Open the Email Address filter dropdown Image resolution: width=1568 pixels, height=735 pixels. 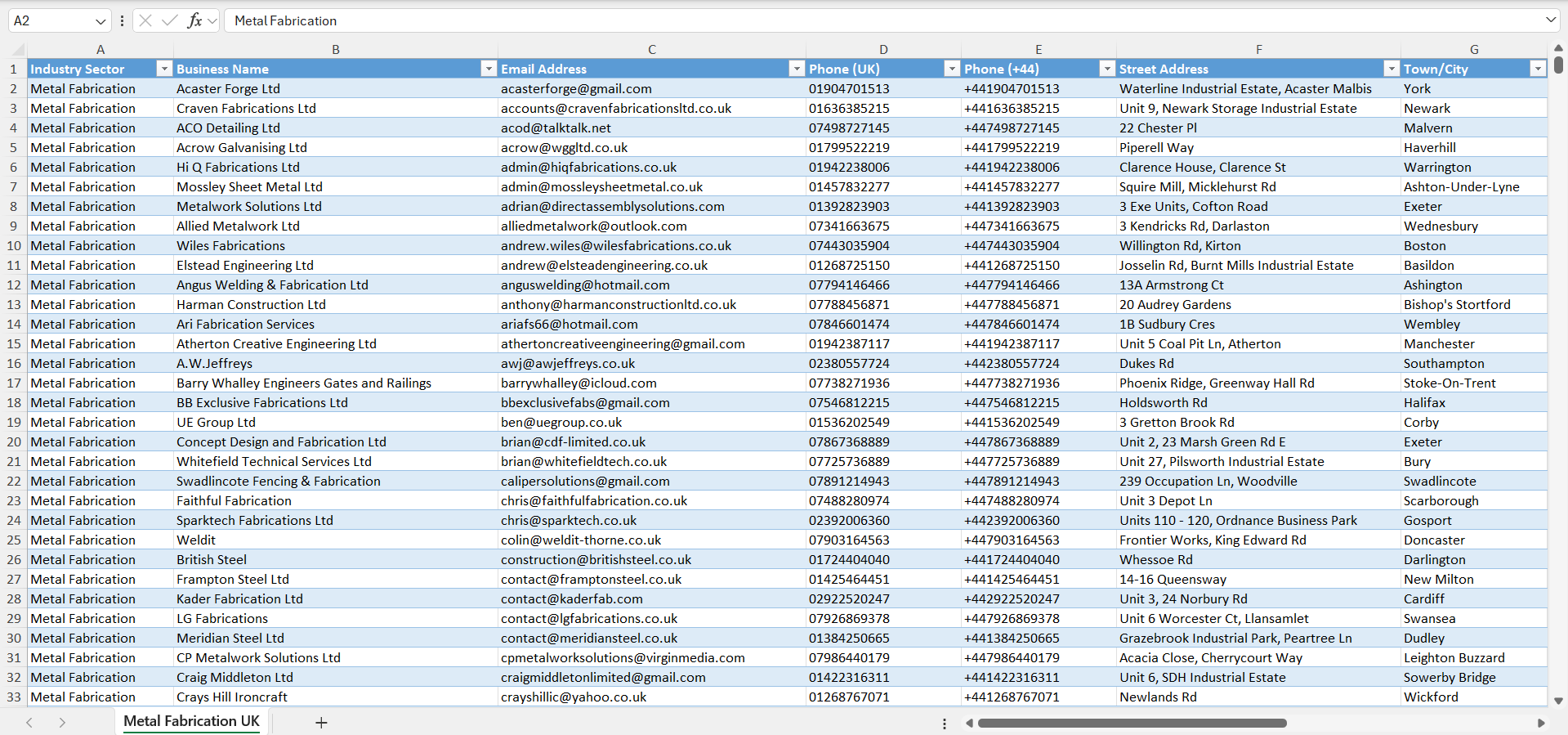coord(797,69)
